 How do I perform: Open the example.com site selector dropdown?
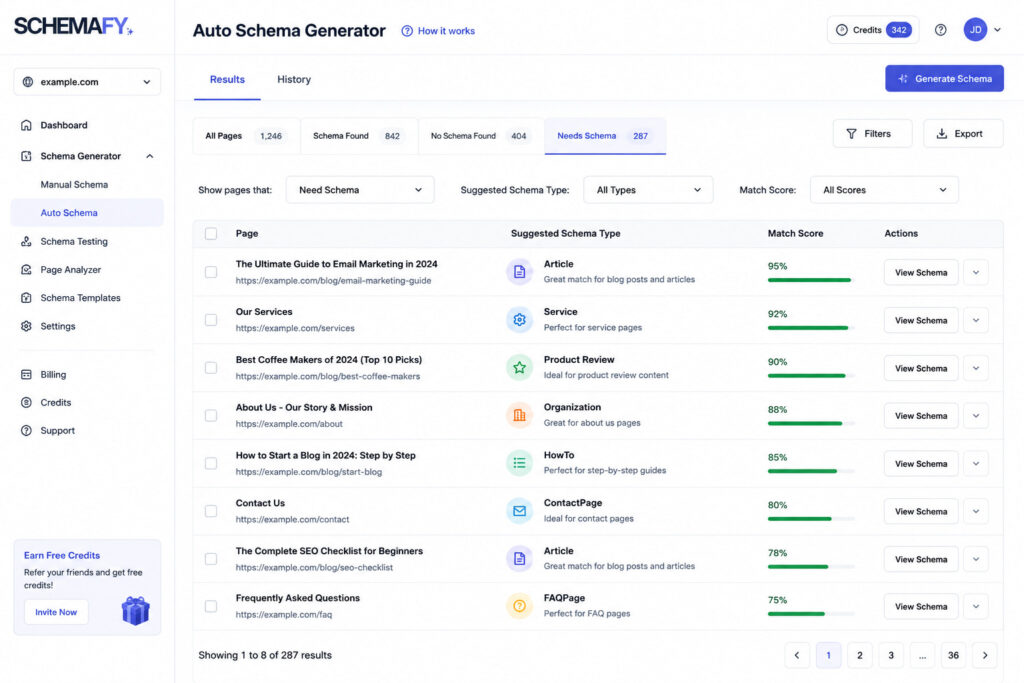[87, 82]
